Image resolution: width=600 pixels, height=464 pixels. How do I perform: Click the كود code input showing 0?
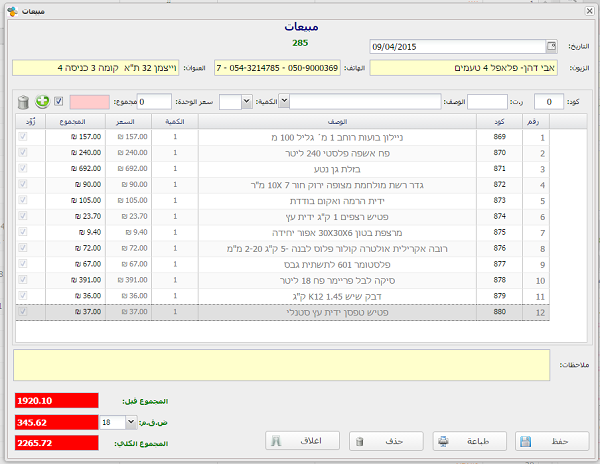click(x=549, y=102)
